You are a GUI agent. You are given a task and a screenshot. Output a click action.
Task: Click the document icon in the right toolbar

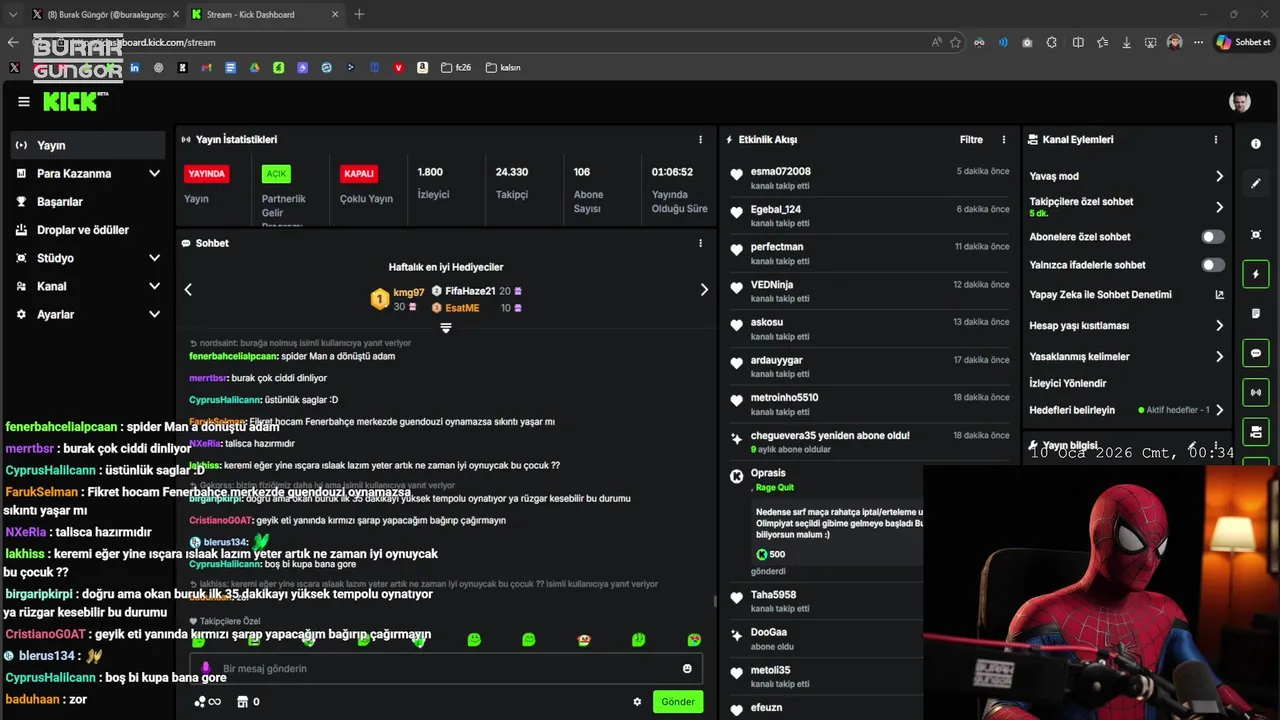click(1256, 314)
